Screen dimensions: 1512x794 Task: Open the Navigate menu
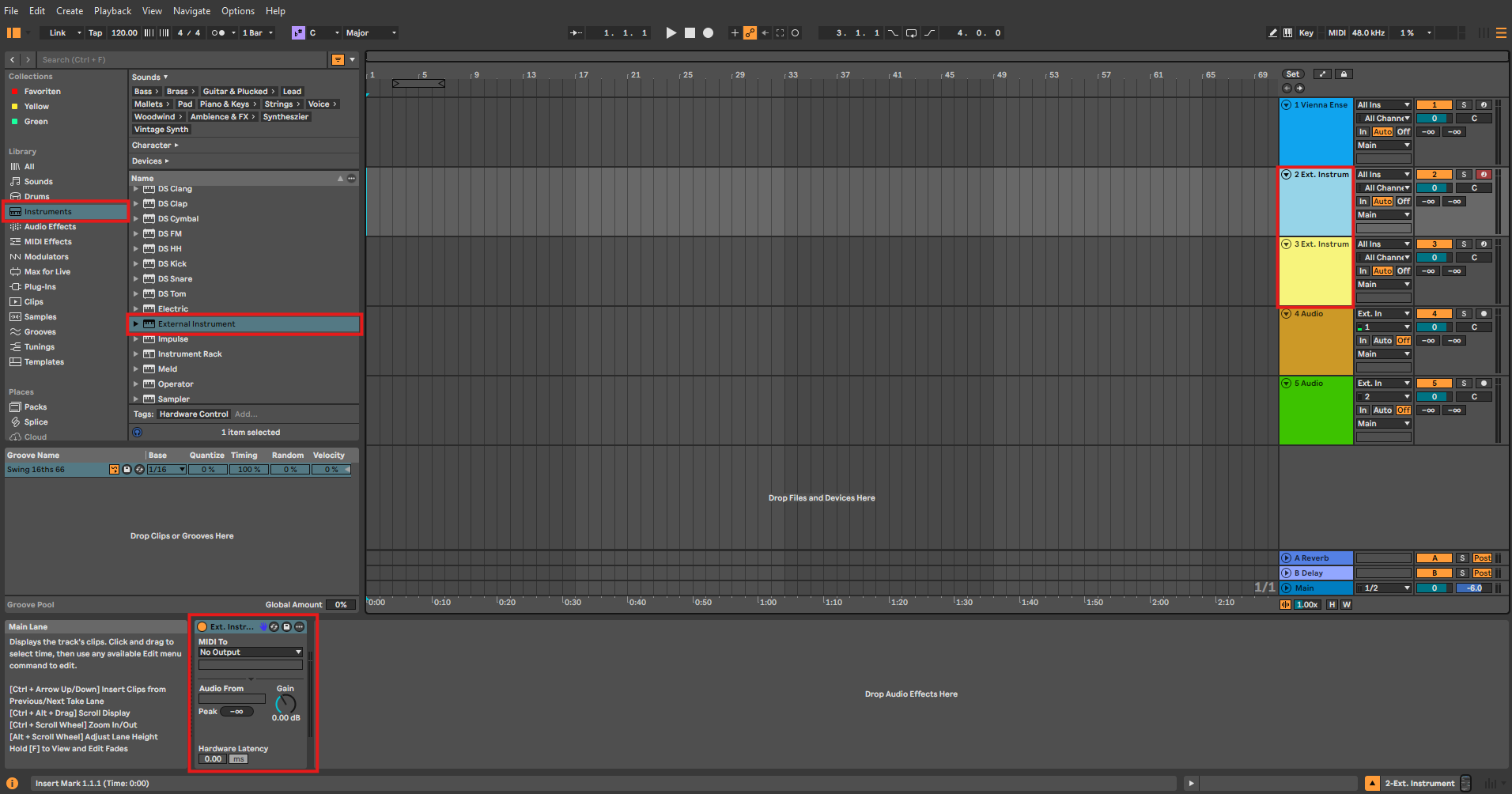[192, 11]
